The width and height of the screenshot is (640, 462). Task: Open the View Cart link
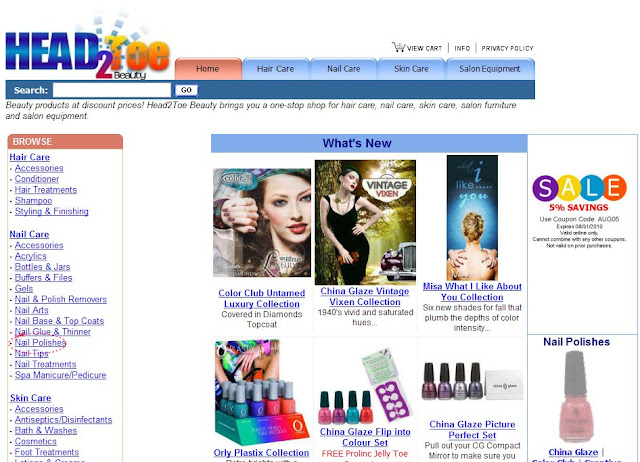click(424, 48)
